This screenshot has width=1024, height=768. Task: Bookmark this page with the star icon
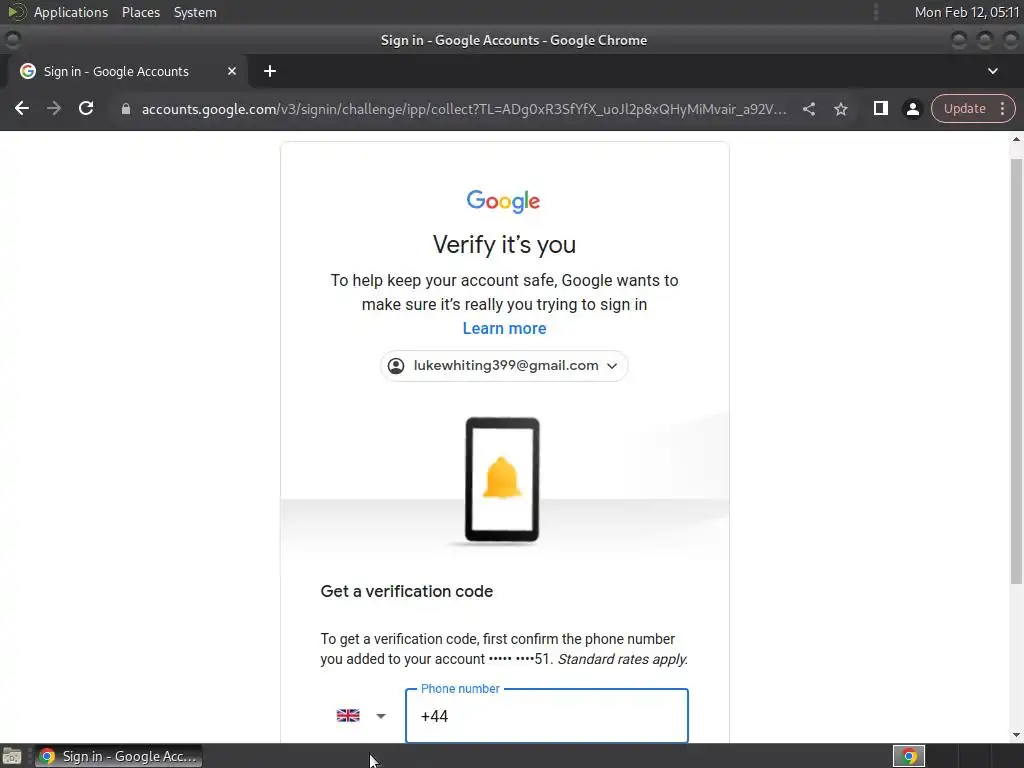[x=840, y=109]
